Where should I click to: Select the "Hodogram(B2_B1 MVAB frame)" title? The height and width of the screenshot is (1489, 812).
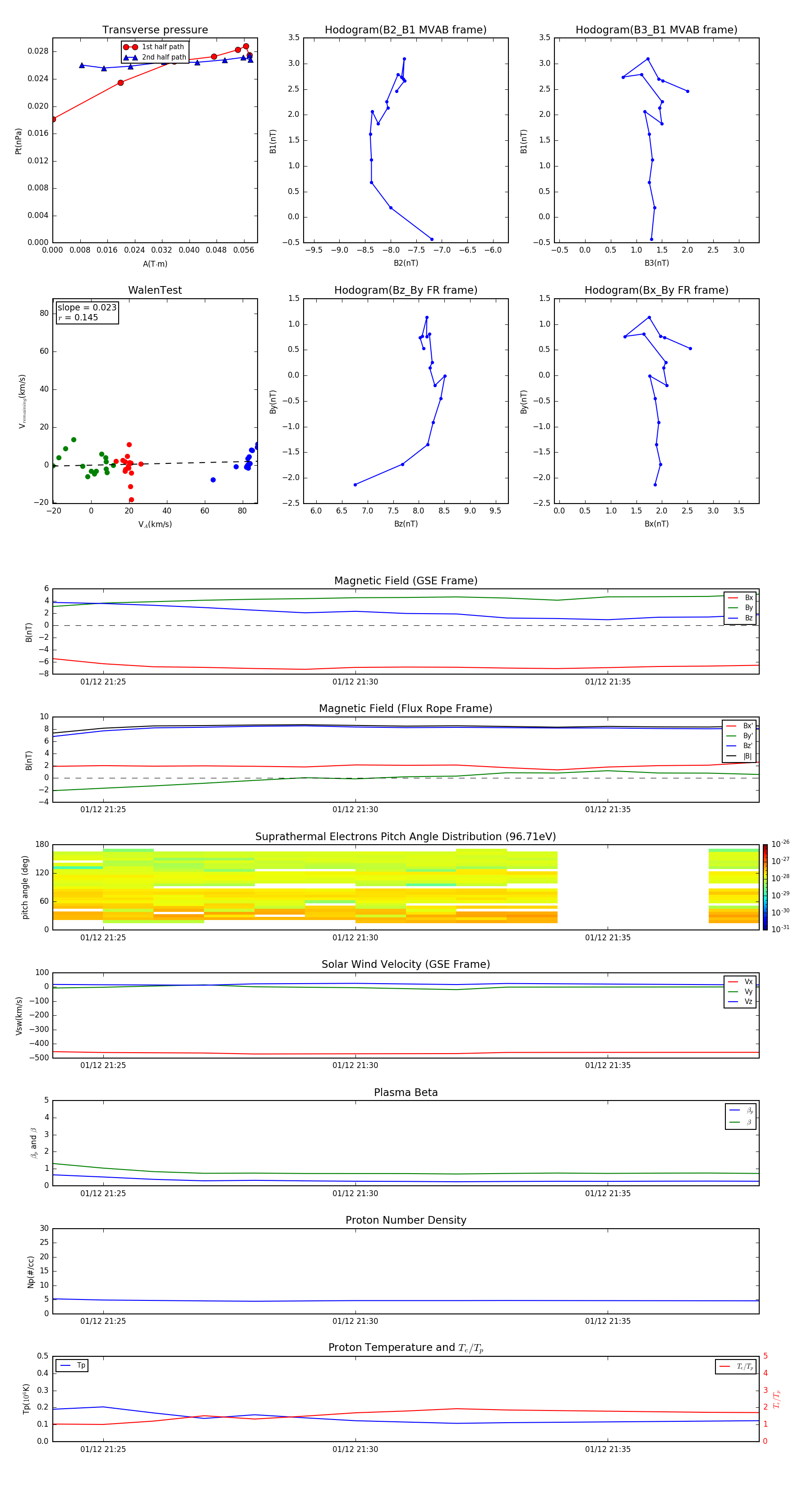[406, 30]
